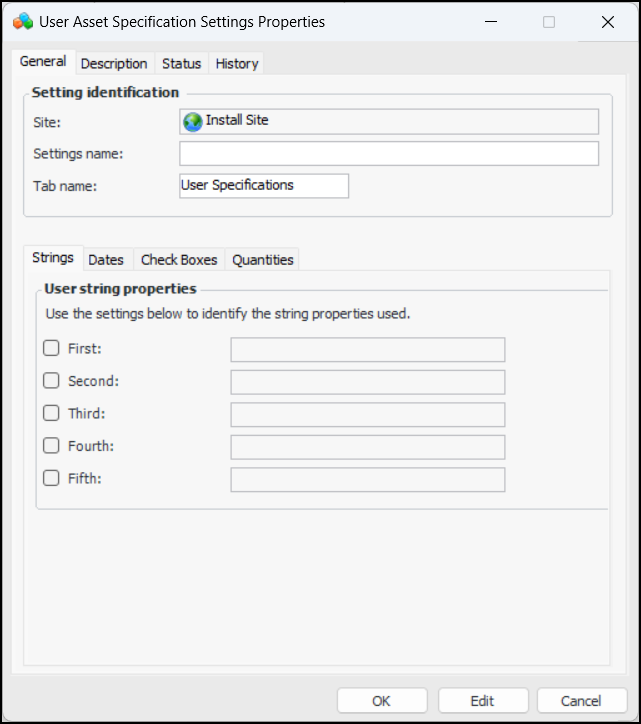Image resolution: width=641 pixels, height=724 pixels.
Task: Check the Fourth string property checkbox
Action: tap(51, 446)
